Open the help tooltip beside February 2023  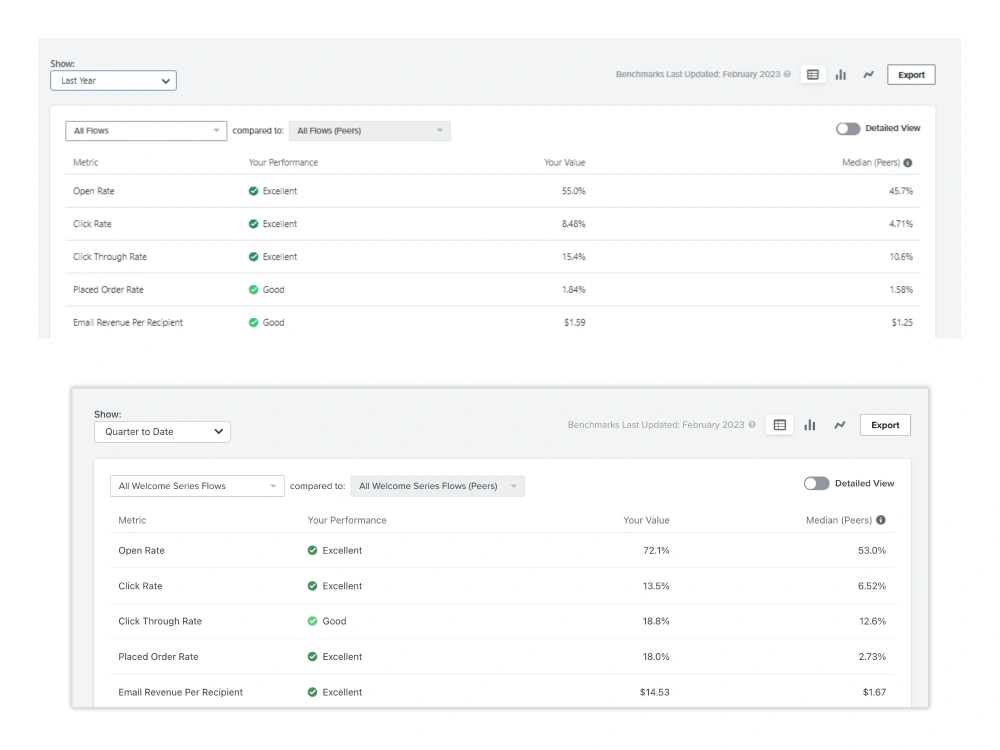(x=787, y=74)
